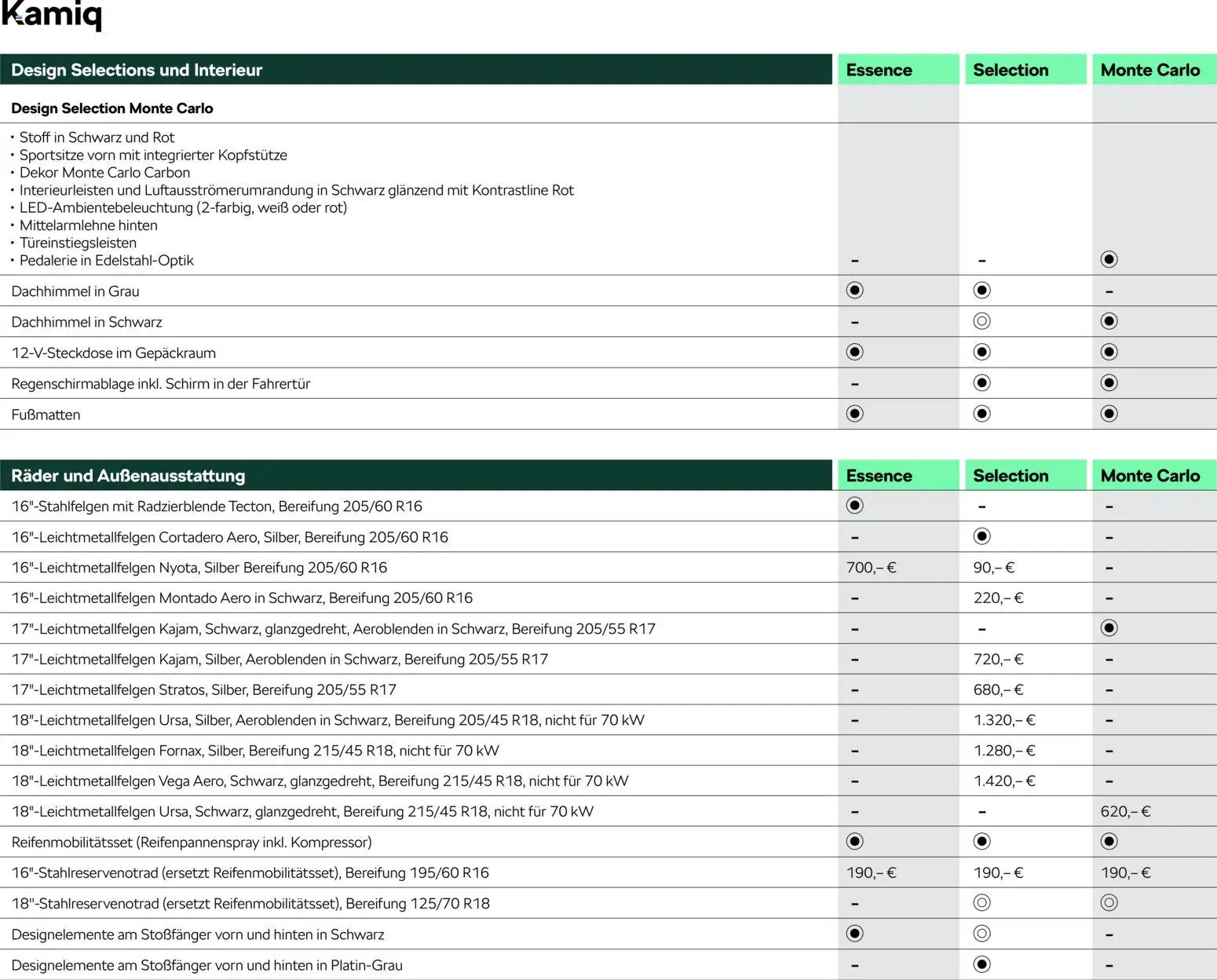
Task: Click Monte Carlo dot for 17" Kajam Schwarz
Action: tap(1109, 628)
